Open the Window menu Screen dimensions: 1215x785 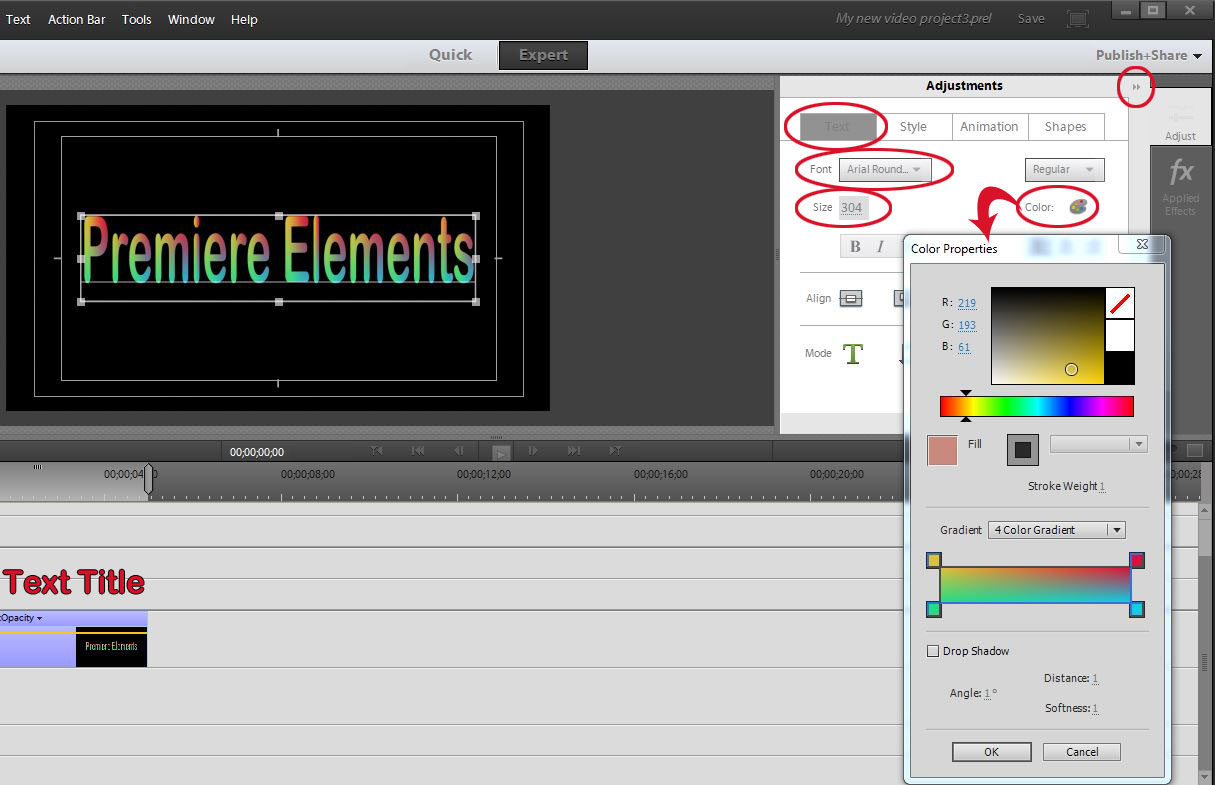[x=191, y=19]
